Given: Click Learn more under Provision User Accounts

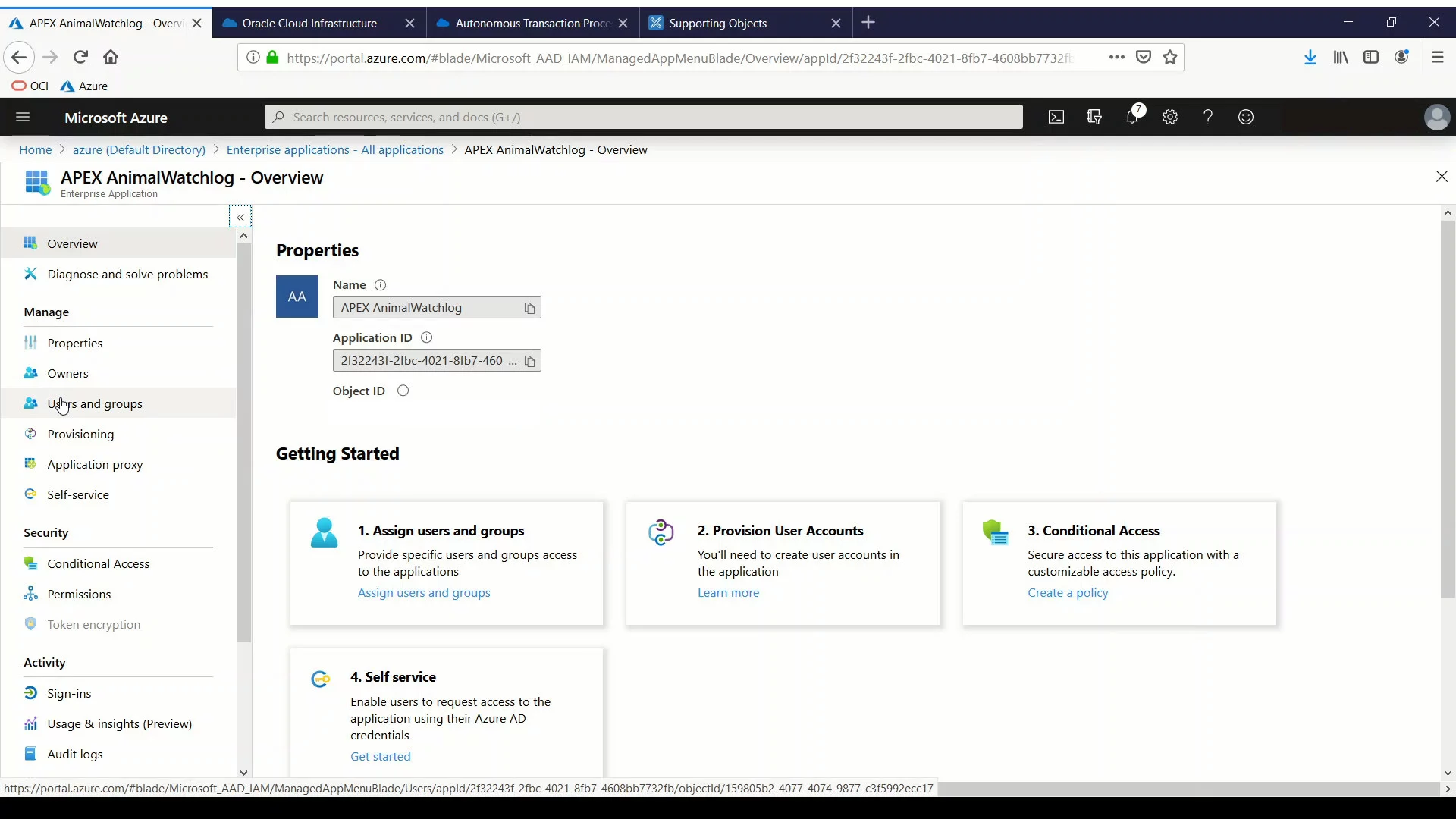Looking at the screenshot, I should click(728, 592).
